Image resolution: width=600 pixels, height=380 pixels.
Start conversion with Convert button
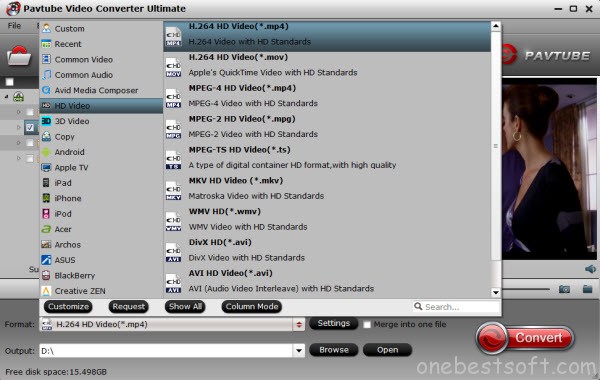[x=525, y=338]
